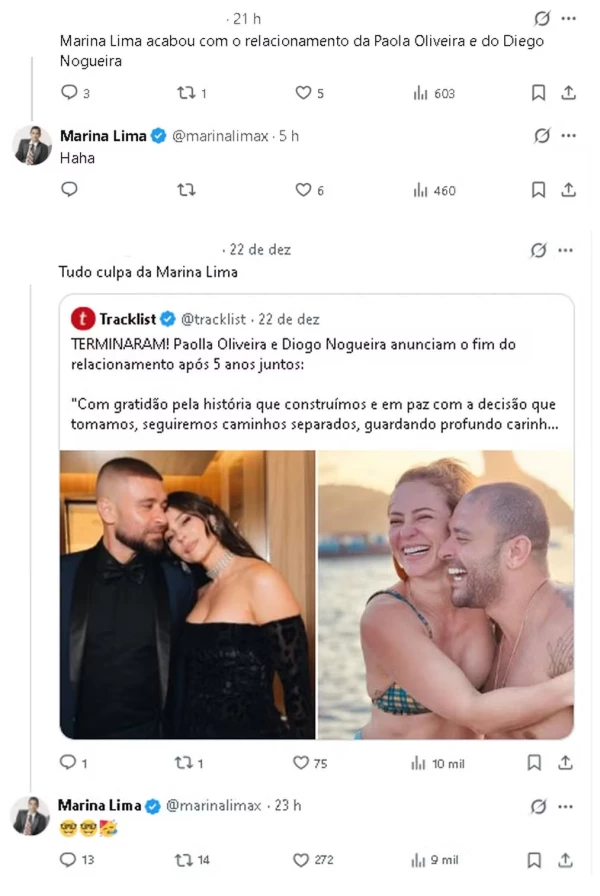The width and height of the screenshot is (600, 896).
Task: Repost the Marina Lima 'Haha' tweet
Action: (x=186, y=190)
